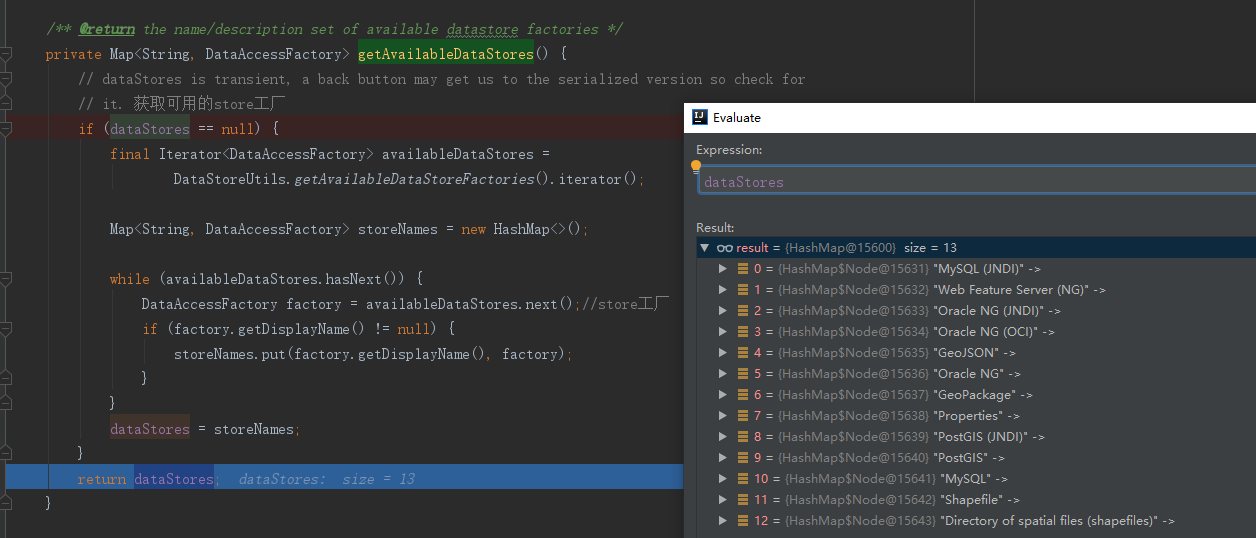This screenshot has width=1256, height=538.
Task: Click field icon of entry 4 GeoJSON
Action: click(x=743, y=352)
